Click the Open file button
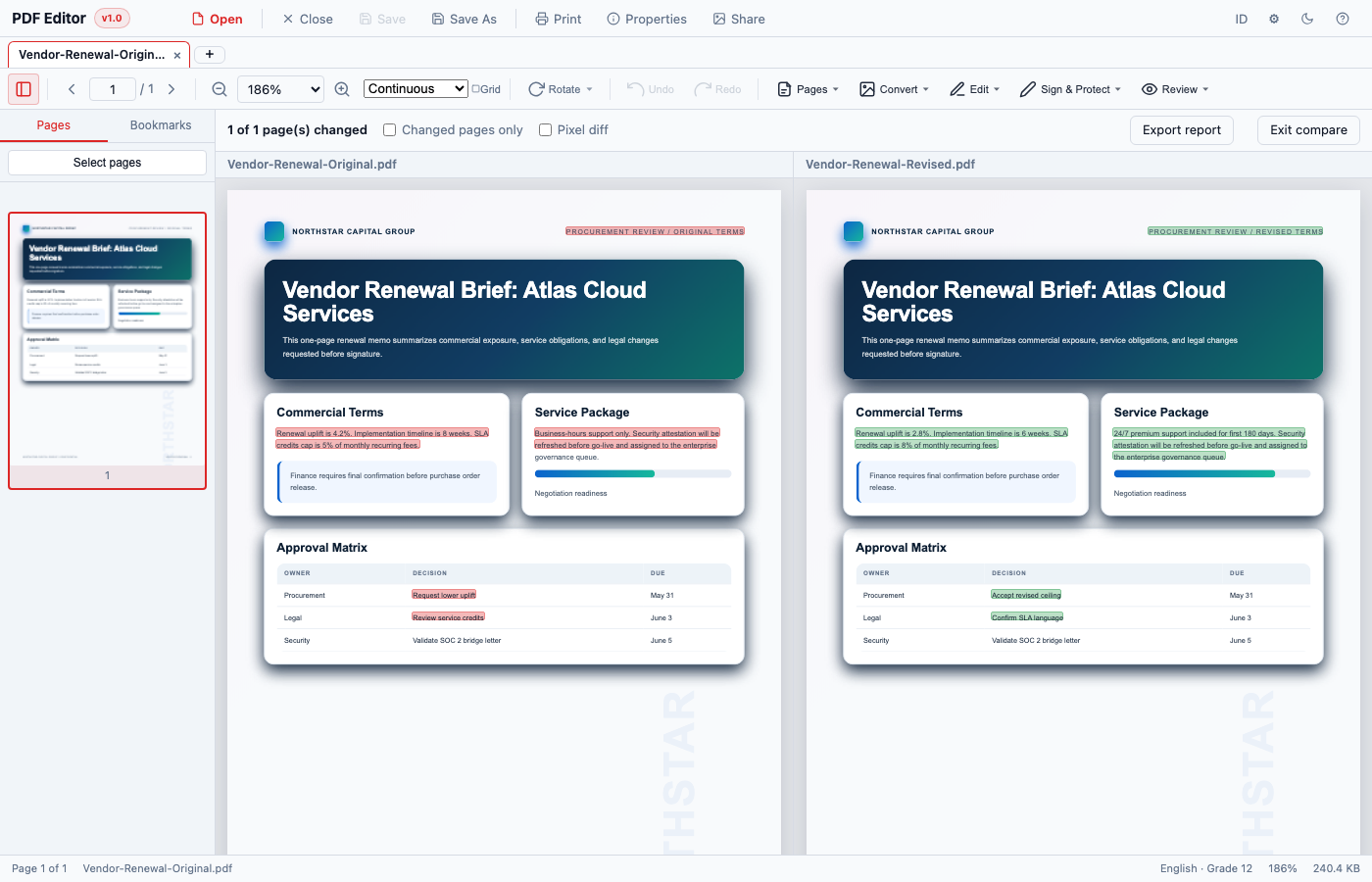 click(217, 19)
